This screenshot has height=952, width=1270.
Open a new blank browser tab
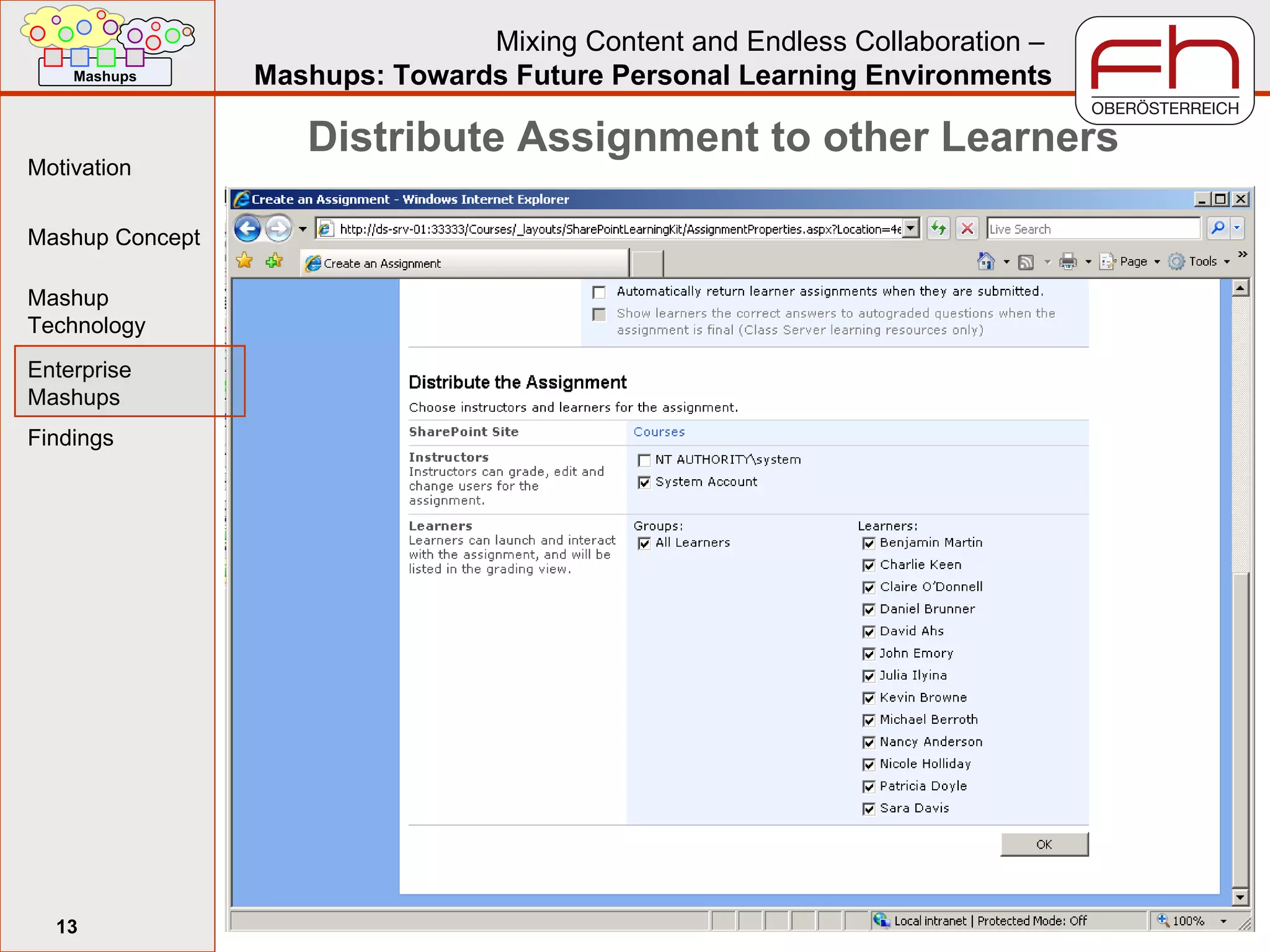647,264
